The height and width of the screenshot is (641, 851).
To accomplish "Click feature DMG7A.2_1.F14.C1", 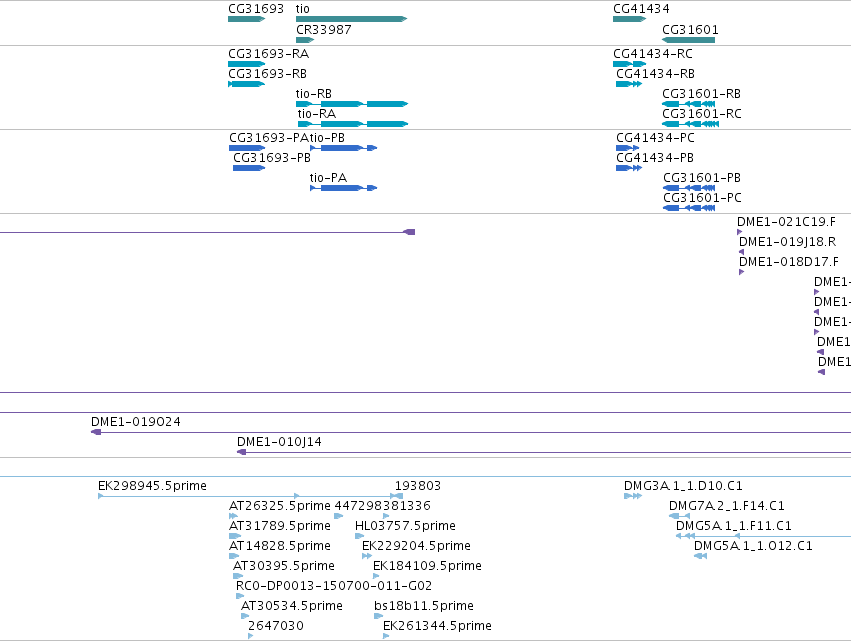I will tap(679, 516).
